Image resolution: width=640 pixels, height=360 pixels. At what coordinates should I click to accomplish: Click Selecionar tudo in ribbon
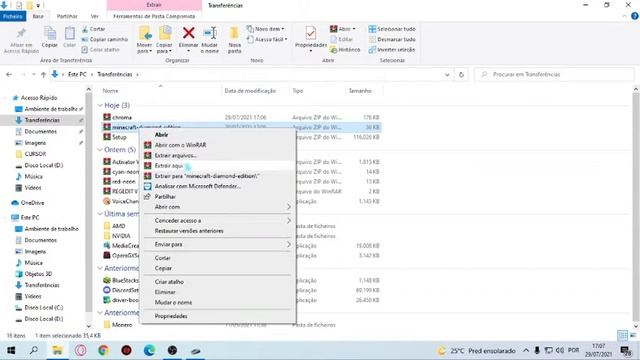(x=392, y=29)
